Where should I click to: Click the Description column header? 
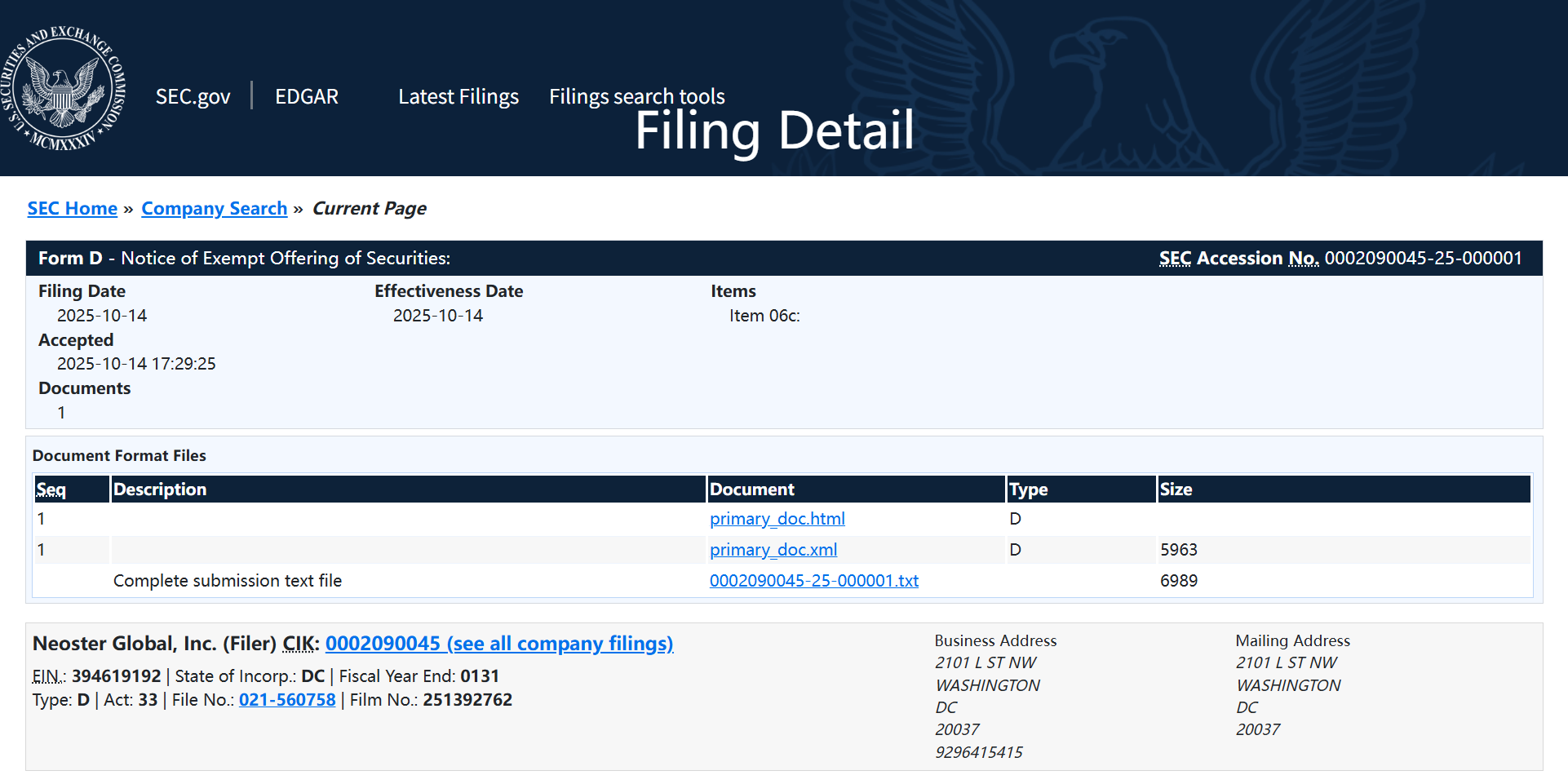click(x=160, y=489)
